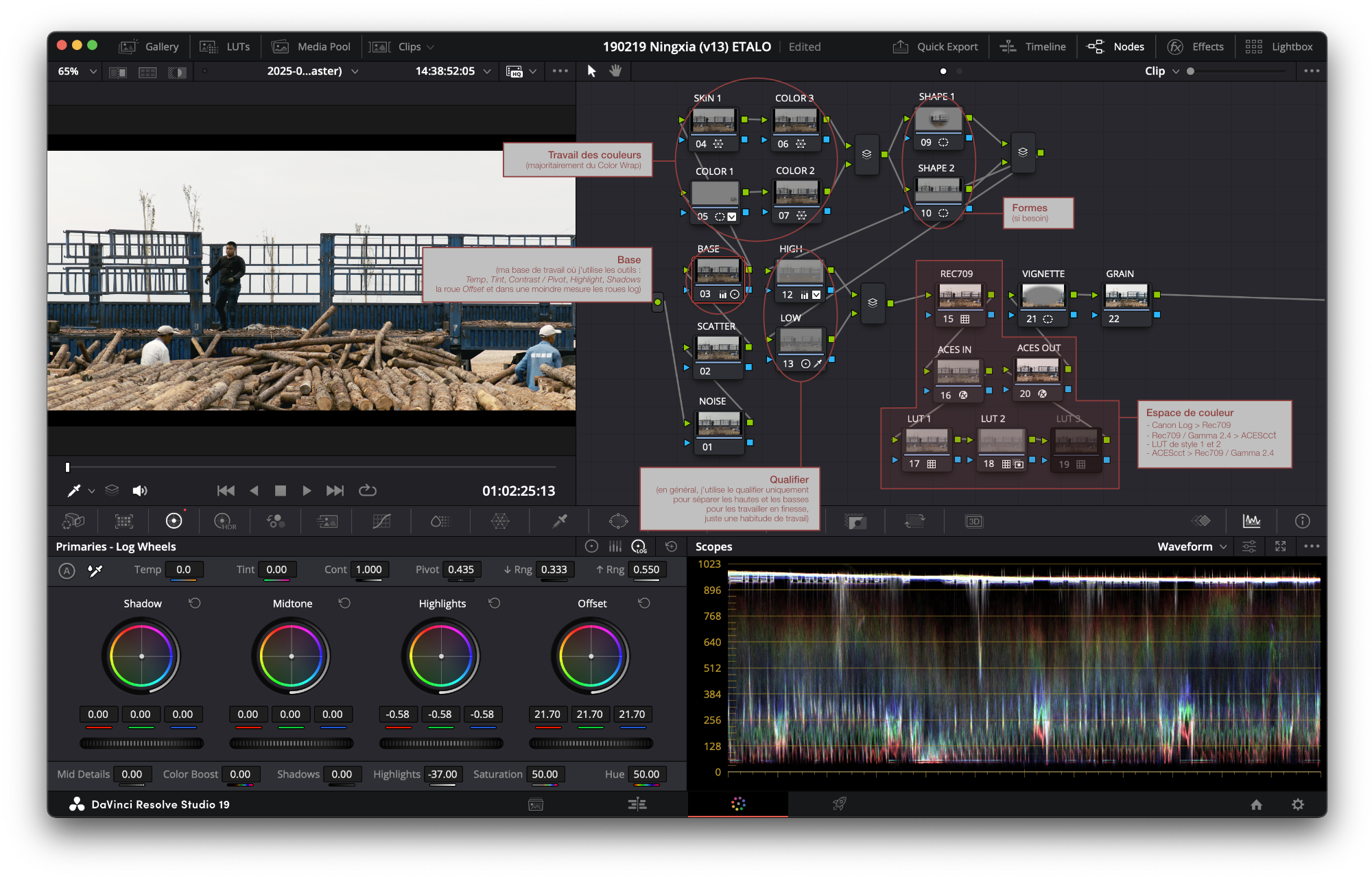Open the Keyframes palette
The image size is (1372, 879).
click(x=1200, y=522)
